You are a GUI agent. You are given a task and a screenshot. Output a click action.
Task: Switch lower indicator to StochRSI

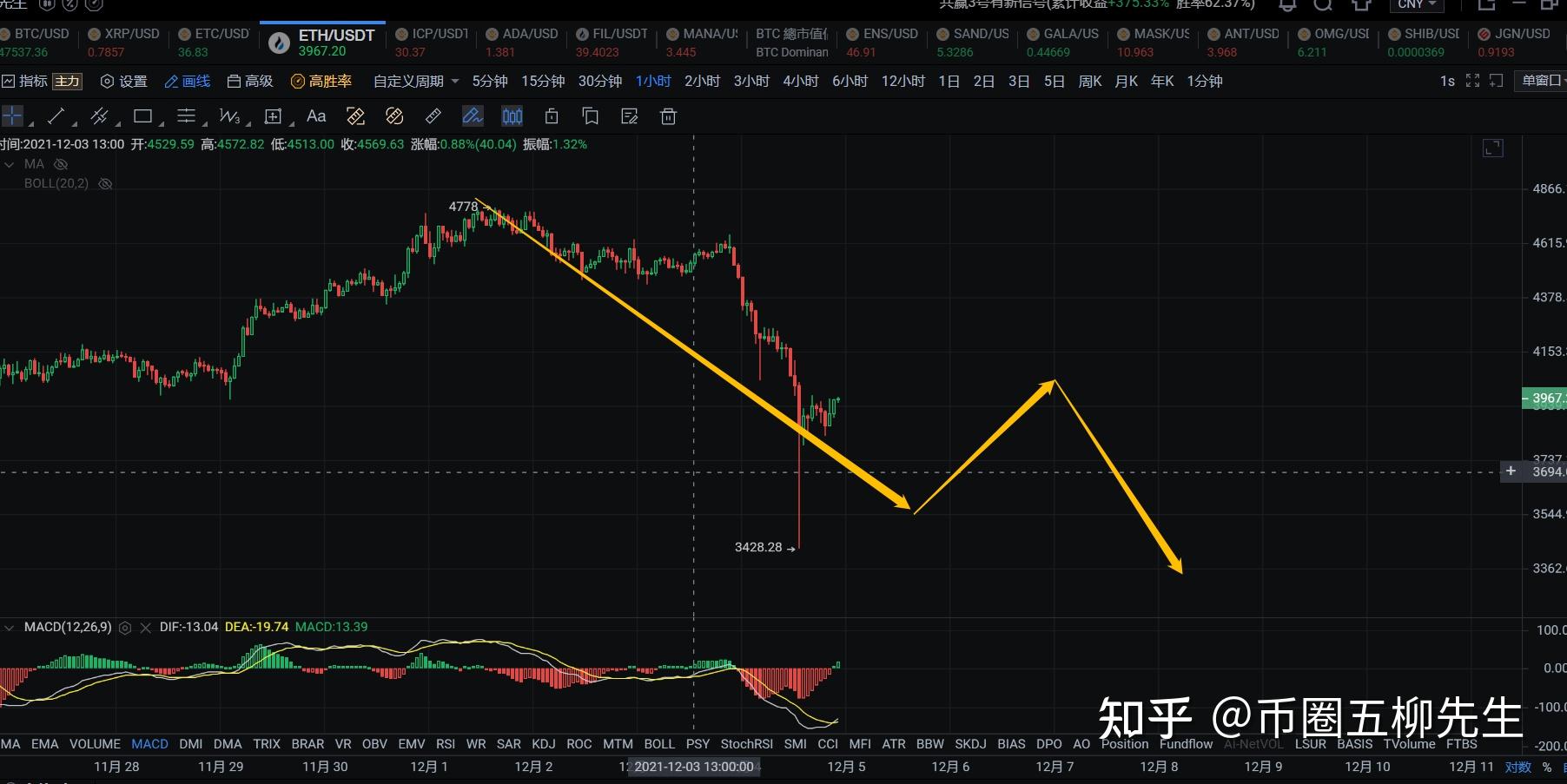(747, 744)
